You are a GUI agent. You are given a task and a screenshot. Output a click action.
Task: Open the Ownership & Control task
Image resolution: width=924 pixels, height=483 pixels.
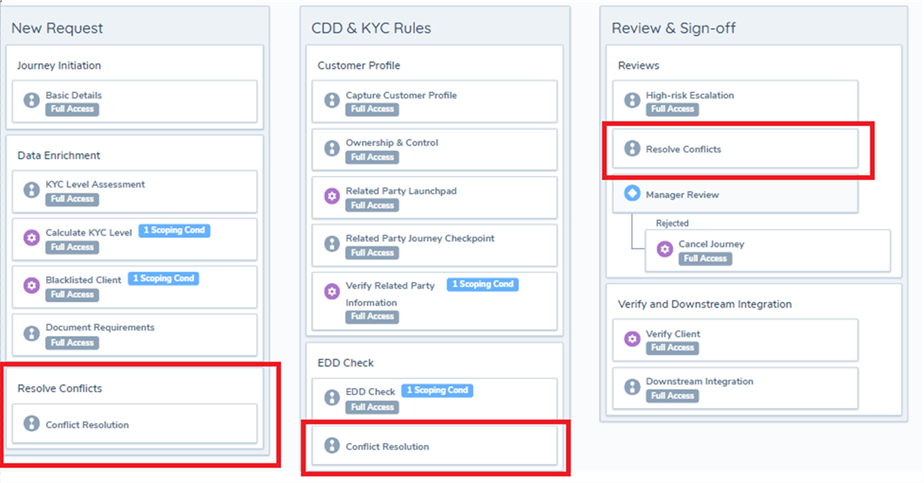[x=392, y=143]
